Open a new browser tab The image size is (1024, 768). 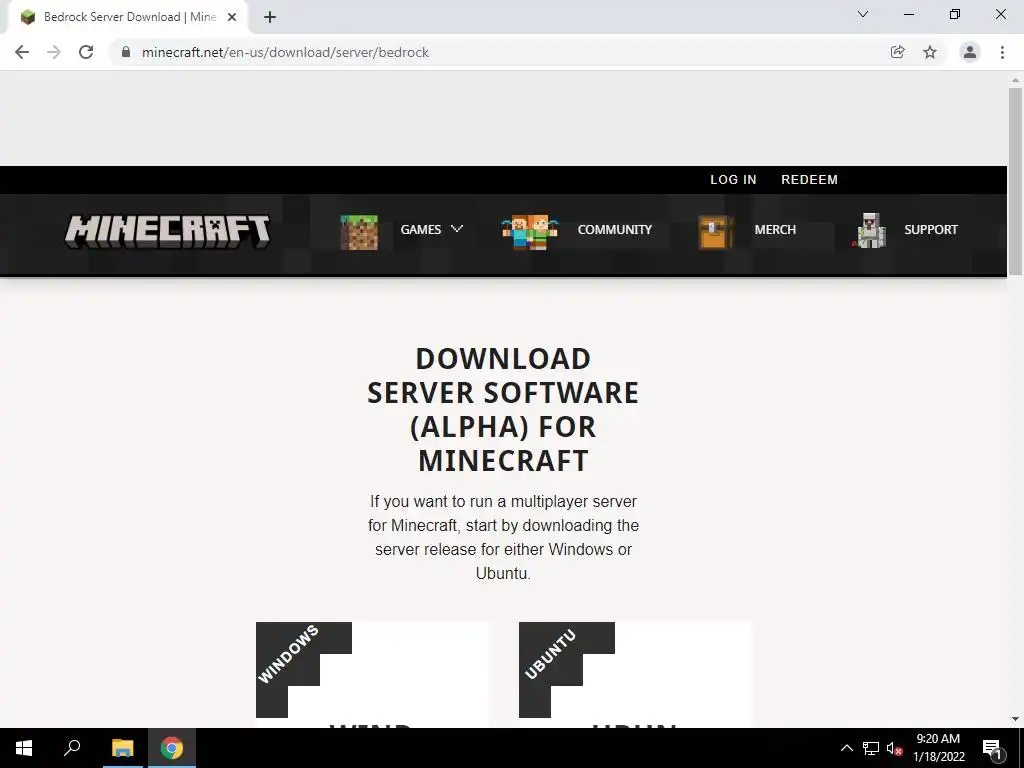point(270,17)
